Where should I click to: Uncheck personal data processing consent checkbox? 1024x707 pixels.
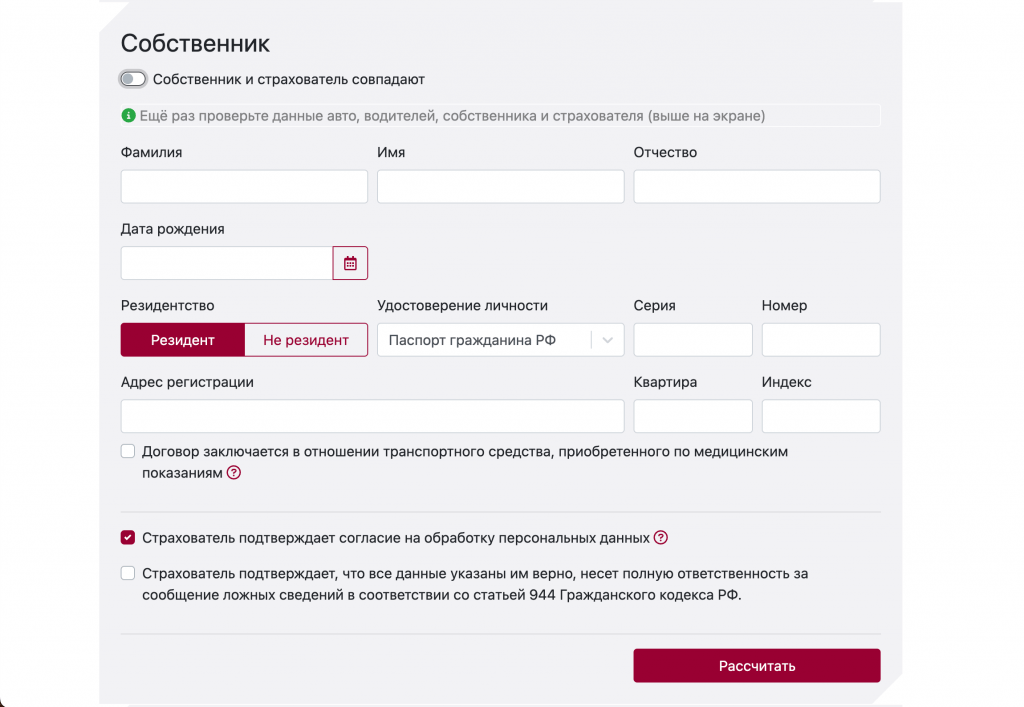point(128,538)
